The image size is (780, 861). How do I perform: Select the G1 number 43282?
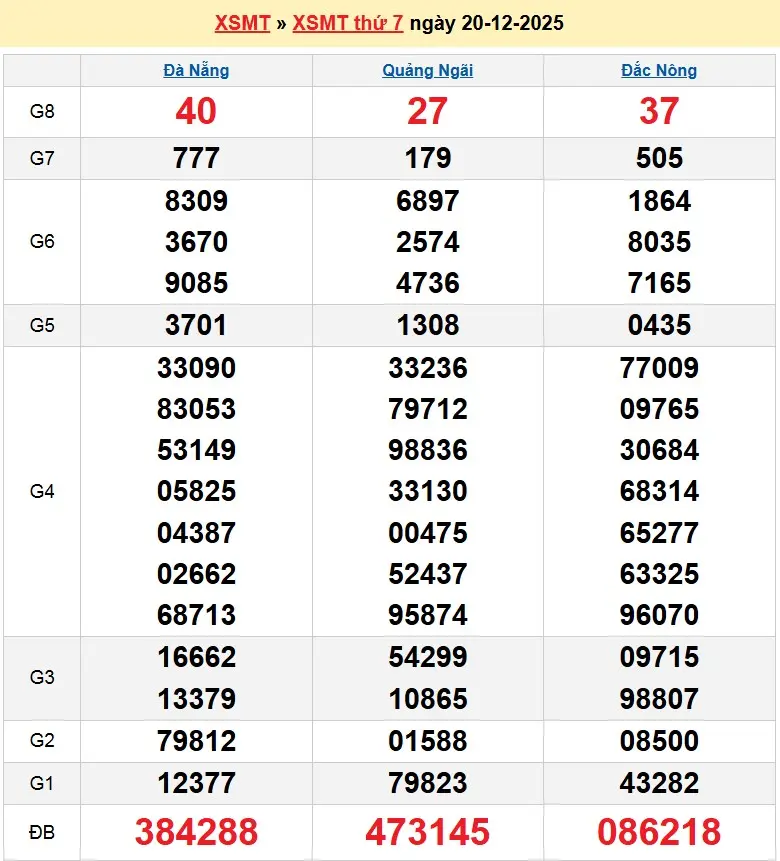point(659,783)
